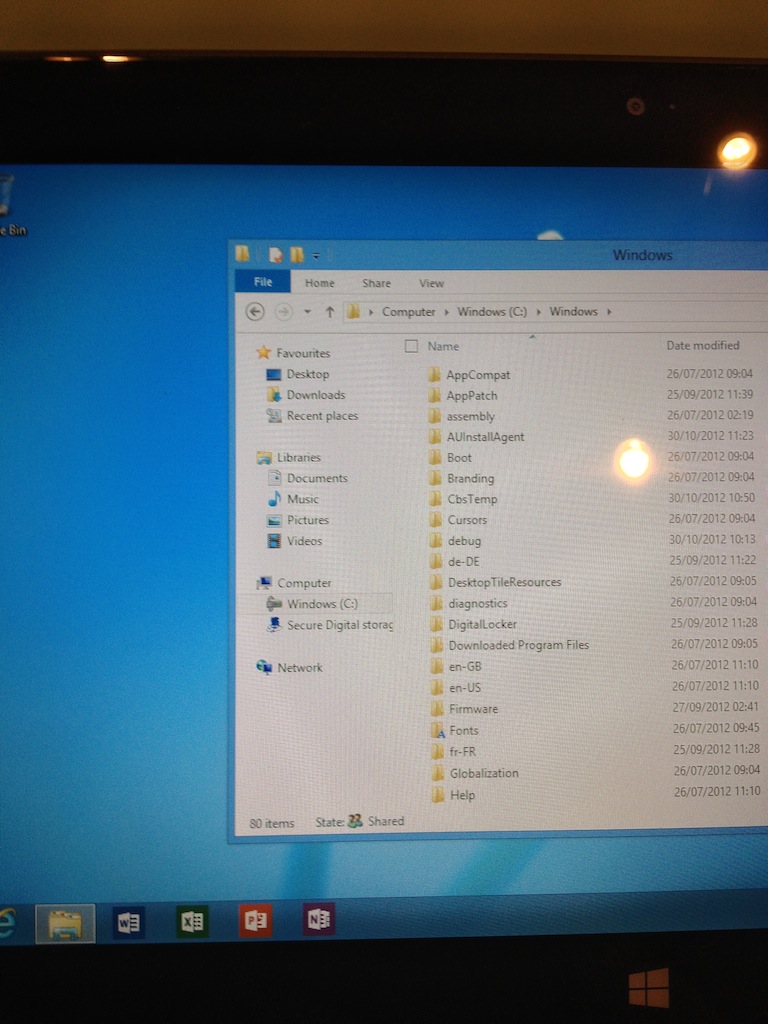This screenshot has width=768, height=1024.
Task: Select the Boot folder
Action: (x=460, y=458)
